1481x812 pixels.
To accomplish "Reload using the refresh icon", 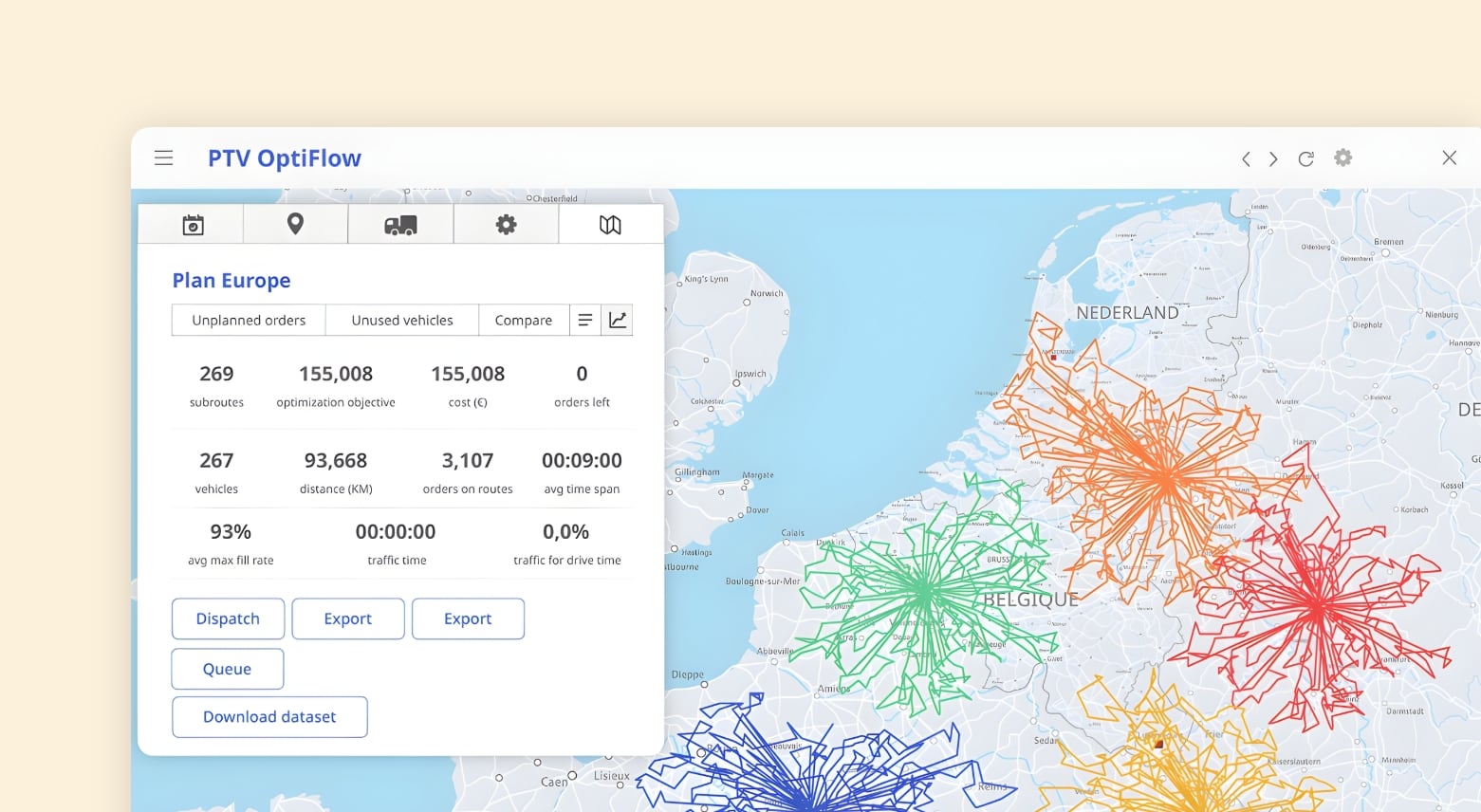I will [1305, 159].
